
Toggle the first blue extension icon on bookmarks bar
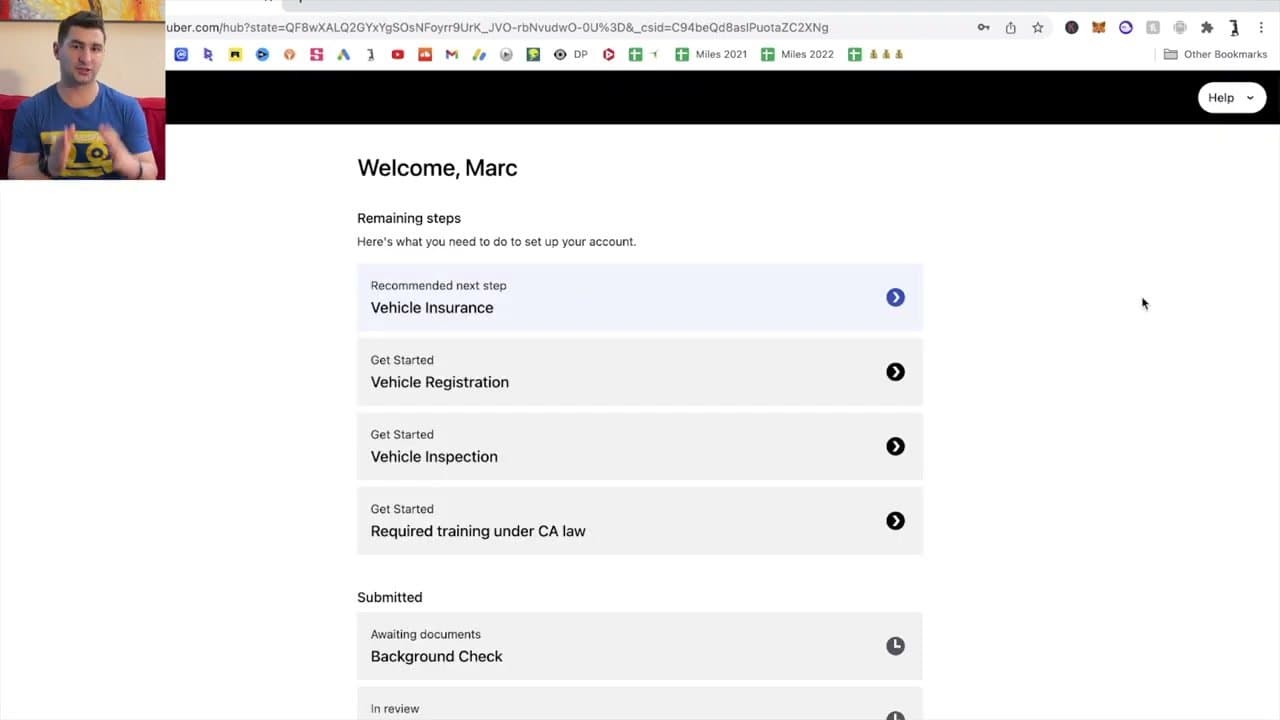click(x=181, y=54)
